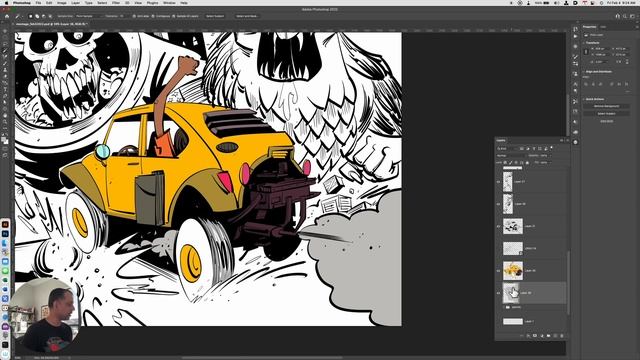Viewport: 640px width, 360px height.
Task: Click the Add Layer Mask icon
Action: click(535, 336)
